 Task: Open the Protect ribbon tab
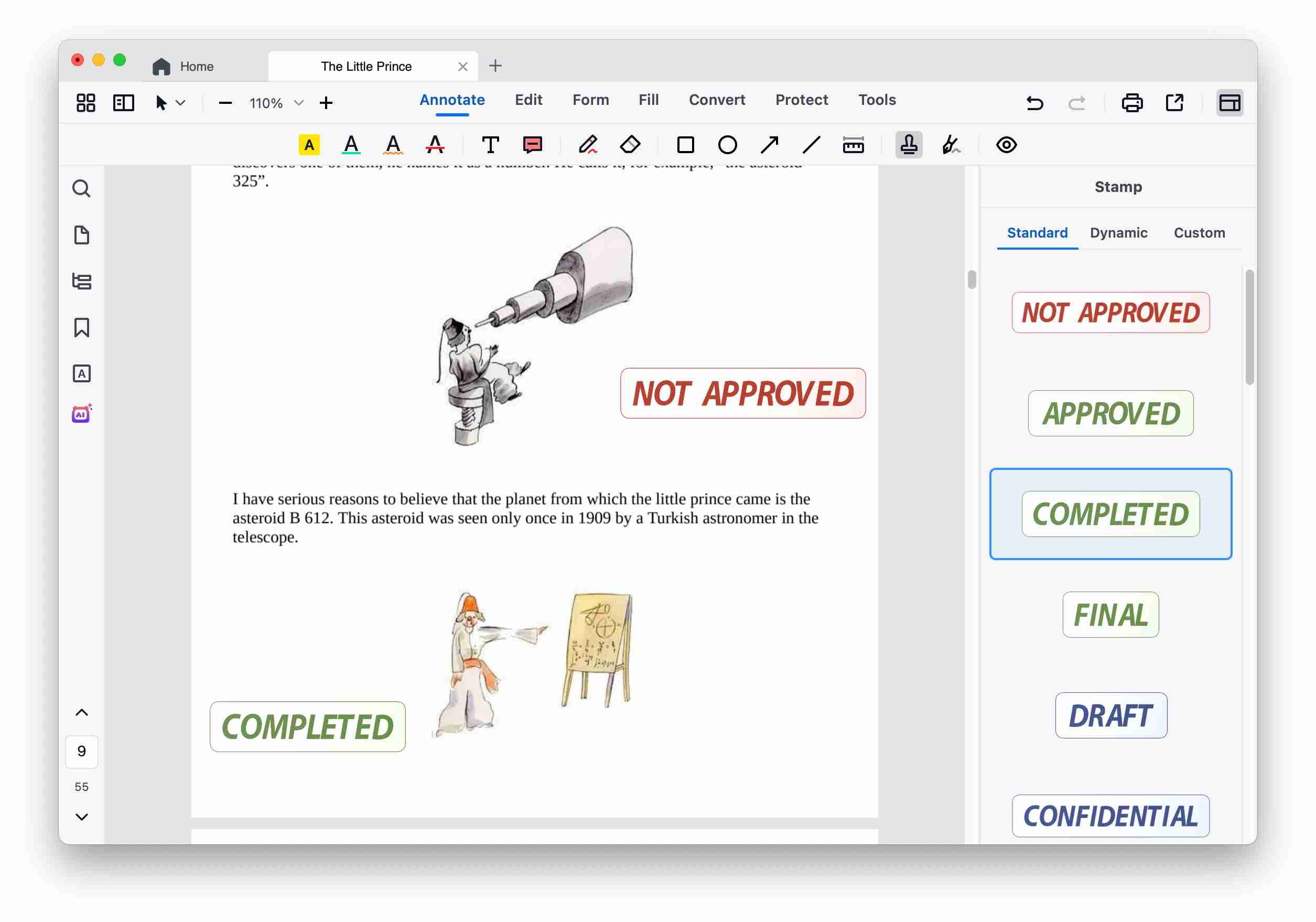point(801,100)
